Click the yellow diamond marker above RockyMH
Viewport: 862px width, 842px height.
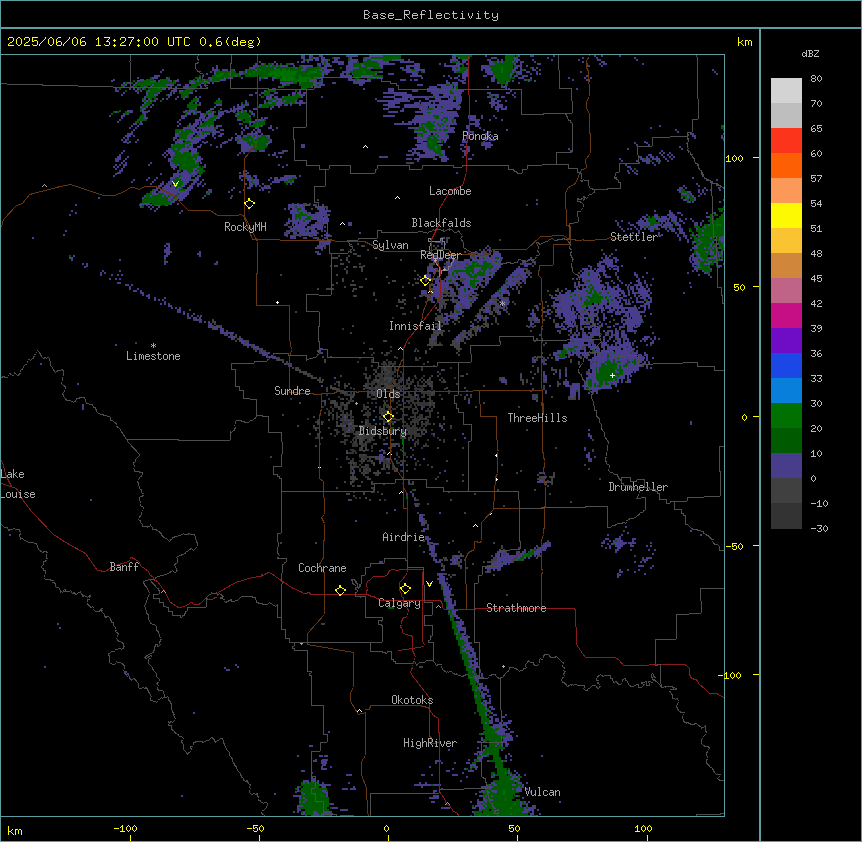coord(250,204)
